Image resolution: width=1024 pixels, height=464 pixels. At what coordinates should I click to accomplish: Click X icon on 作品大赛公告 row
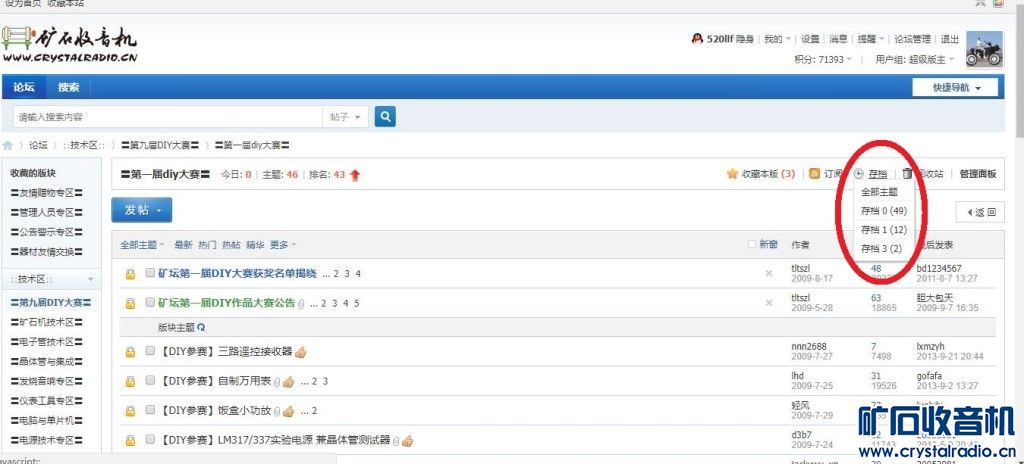[x=769, y=303]
